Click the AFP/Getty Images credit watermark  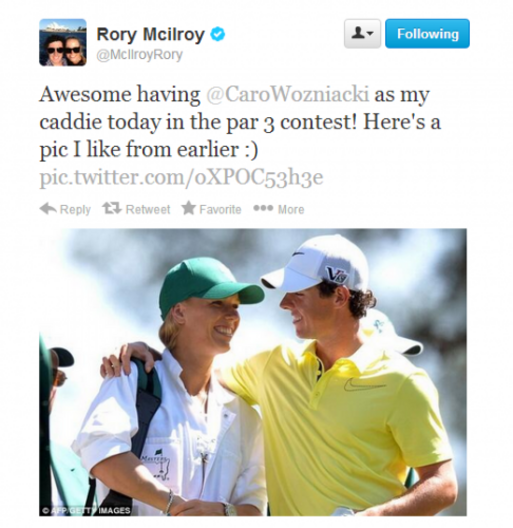pos(86,510)
